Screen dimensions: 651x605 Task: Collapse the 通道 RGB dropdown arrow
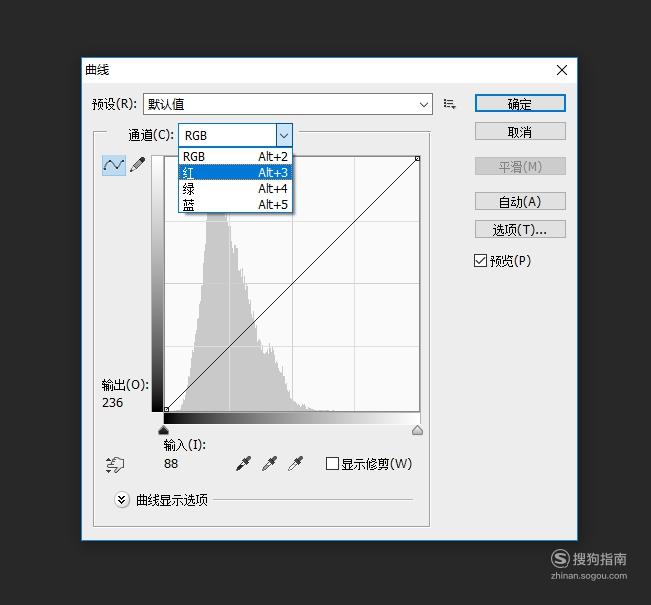[284, 135]
